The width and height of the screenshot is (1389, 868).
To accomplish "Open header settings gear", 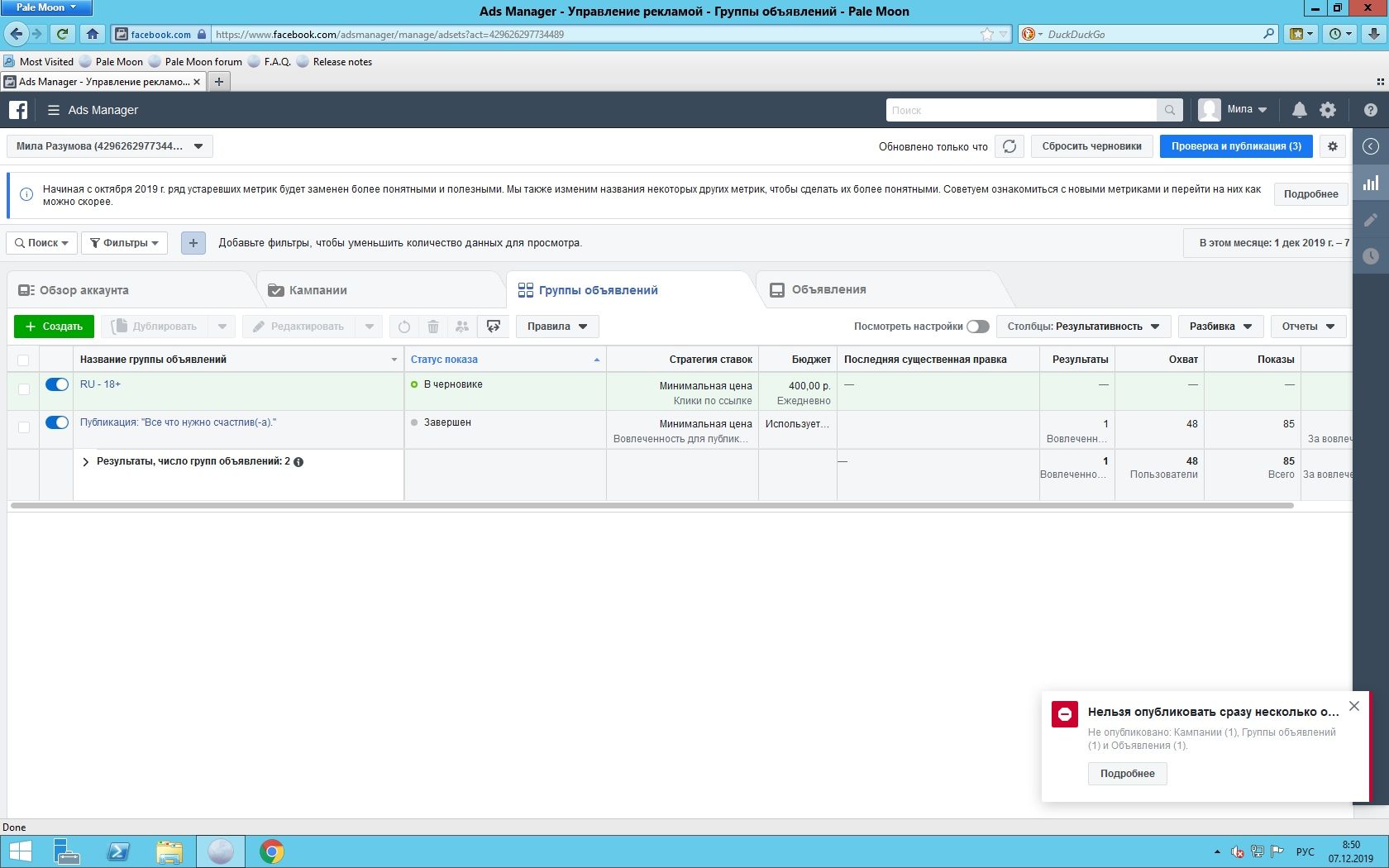I will point(1328,110).
